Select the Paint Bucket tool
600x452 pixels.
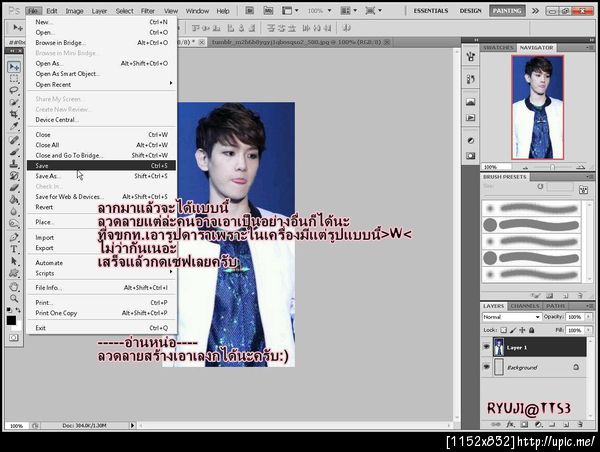tap(14, 199)
